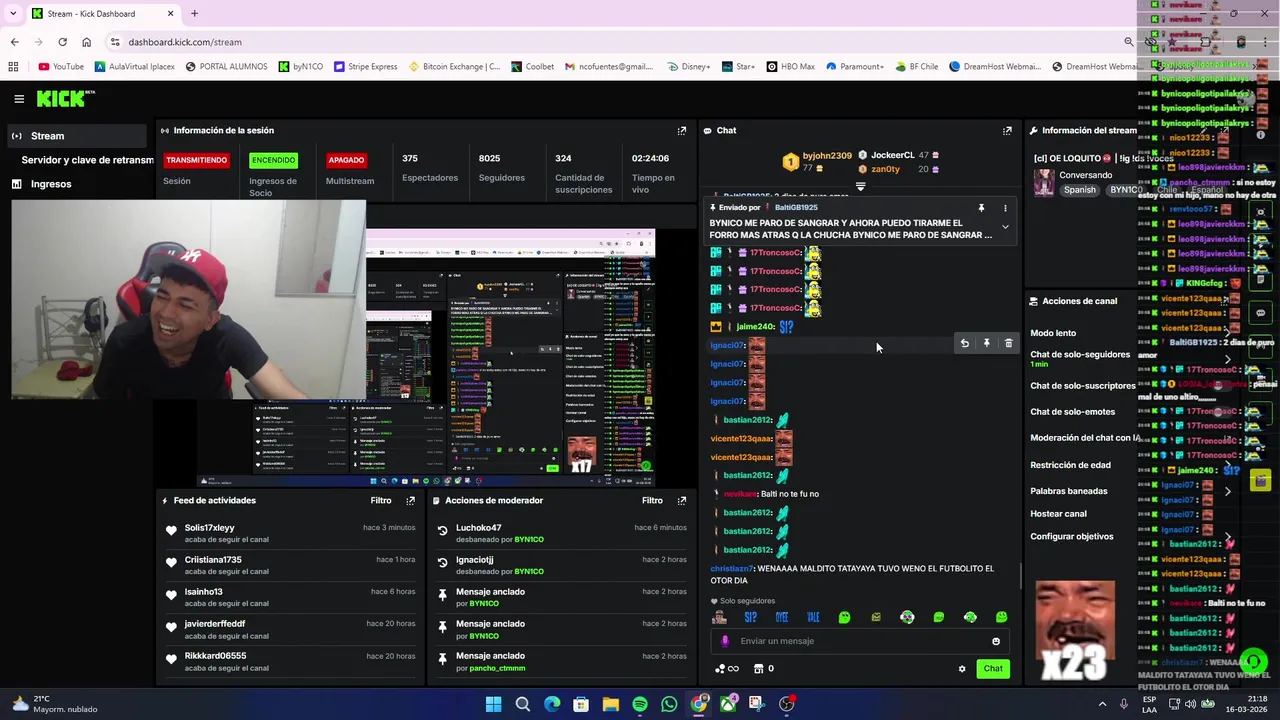Open the Windows Start menu

[493, 704]
